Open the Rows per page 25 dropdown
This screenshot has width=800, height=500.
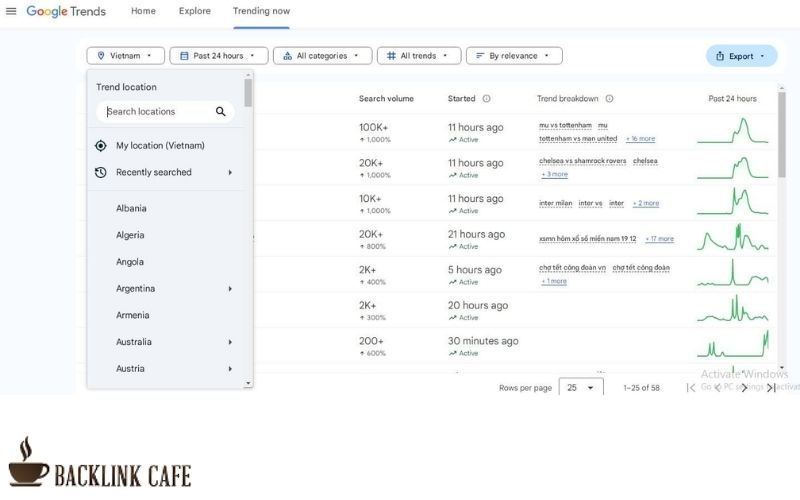pos(581,388)
